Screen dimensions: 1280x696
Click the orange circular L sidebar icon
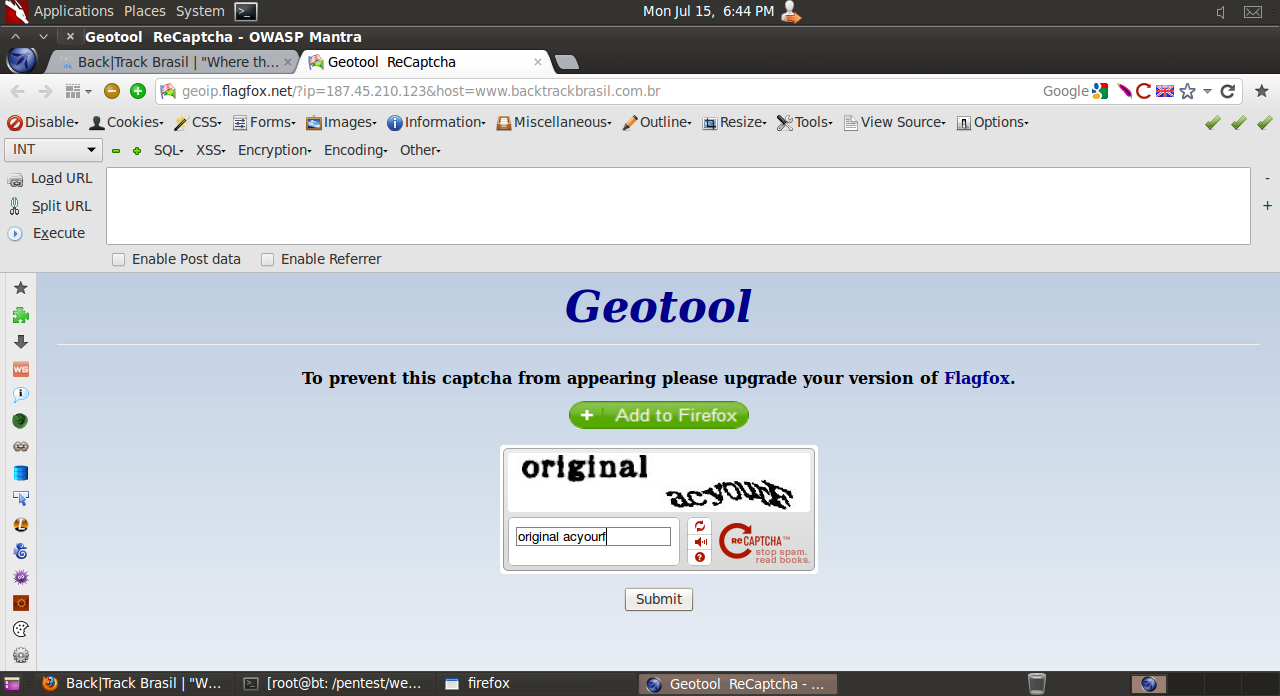pos(20,524)
